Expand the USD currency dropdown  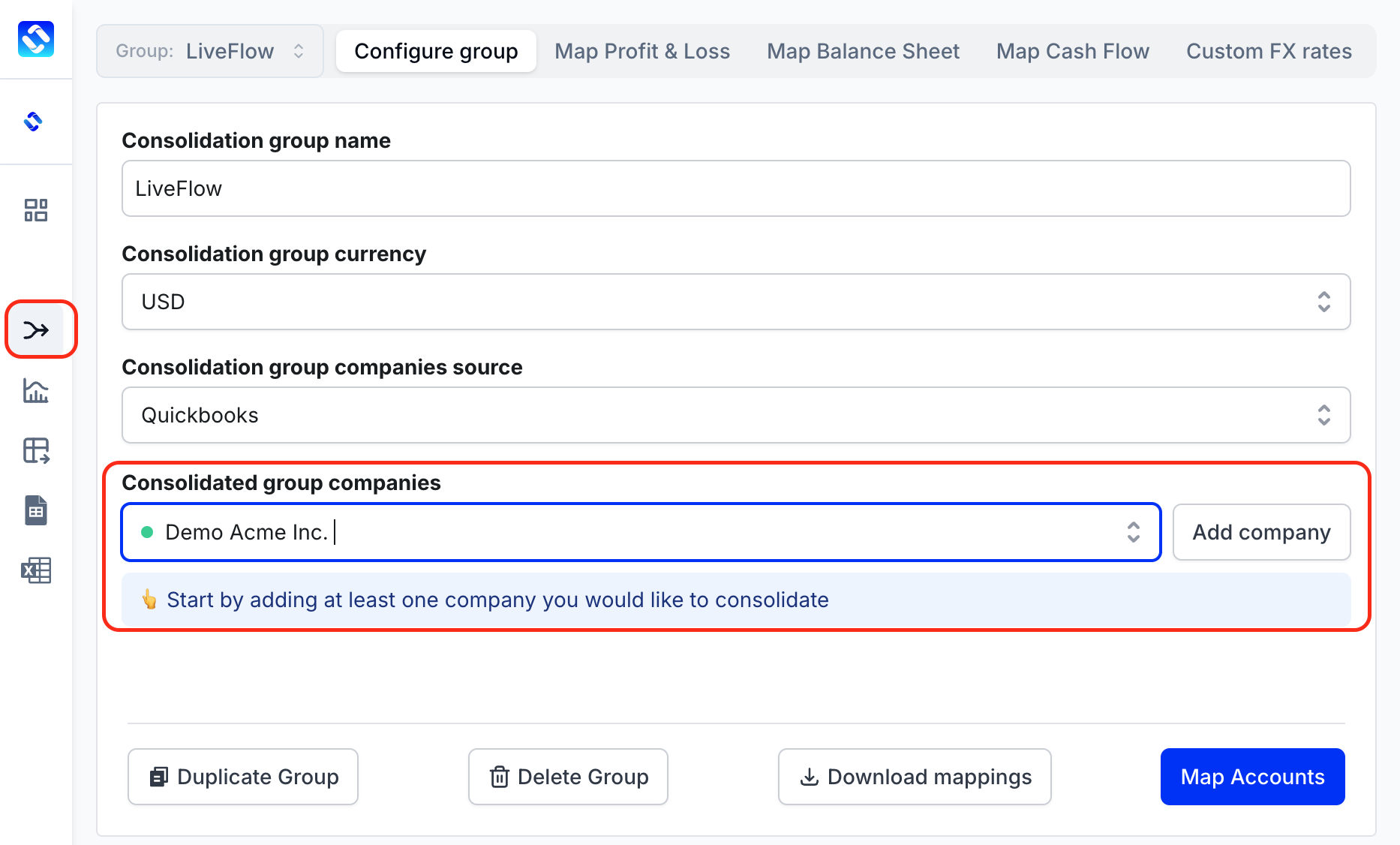(736, 302)
